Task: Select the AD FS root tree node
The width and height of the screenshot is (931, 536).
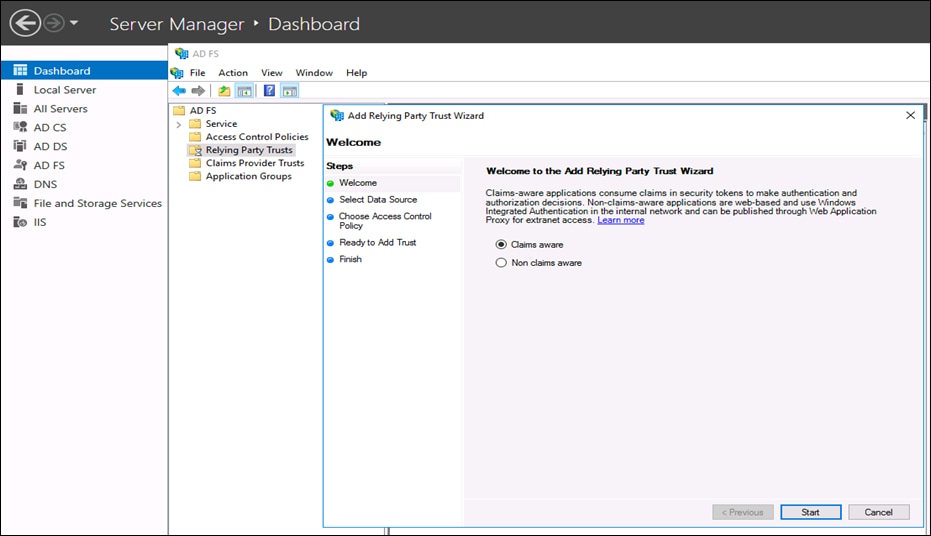Action: pyautogui.click(x=202, y=110)
